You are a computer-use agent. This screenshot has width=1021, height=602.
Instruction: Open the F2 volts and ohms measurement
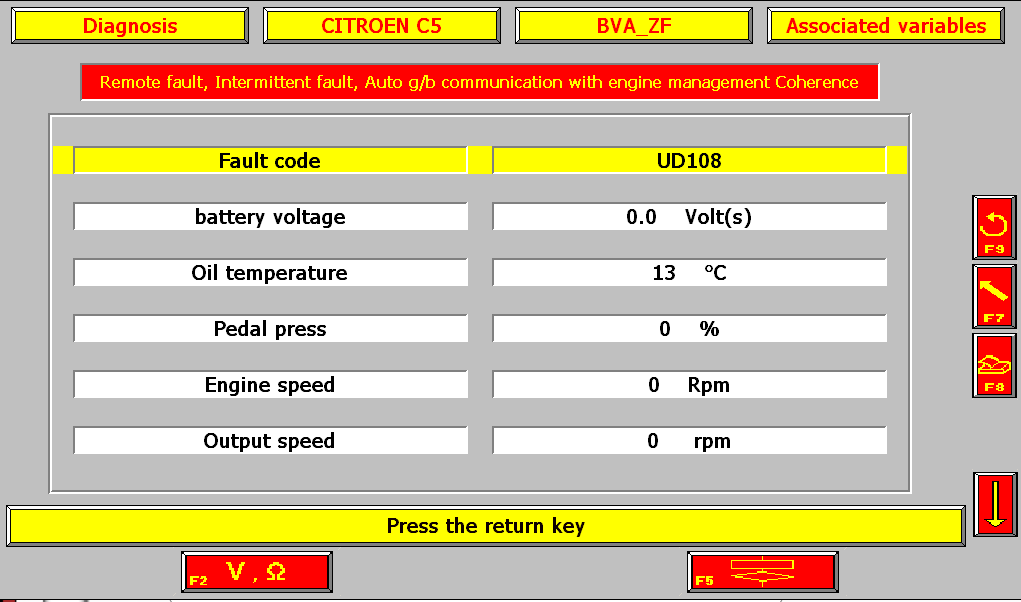pos(257,572)
